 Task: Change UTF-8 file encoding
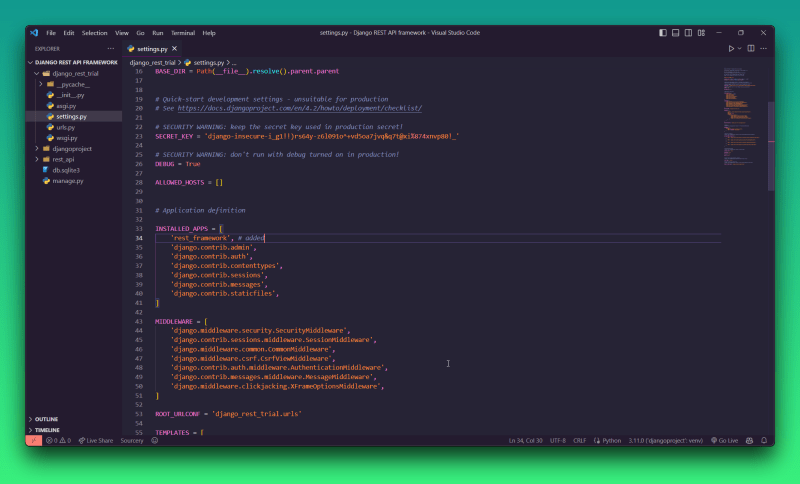[x=558, y=441]
